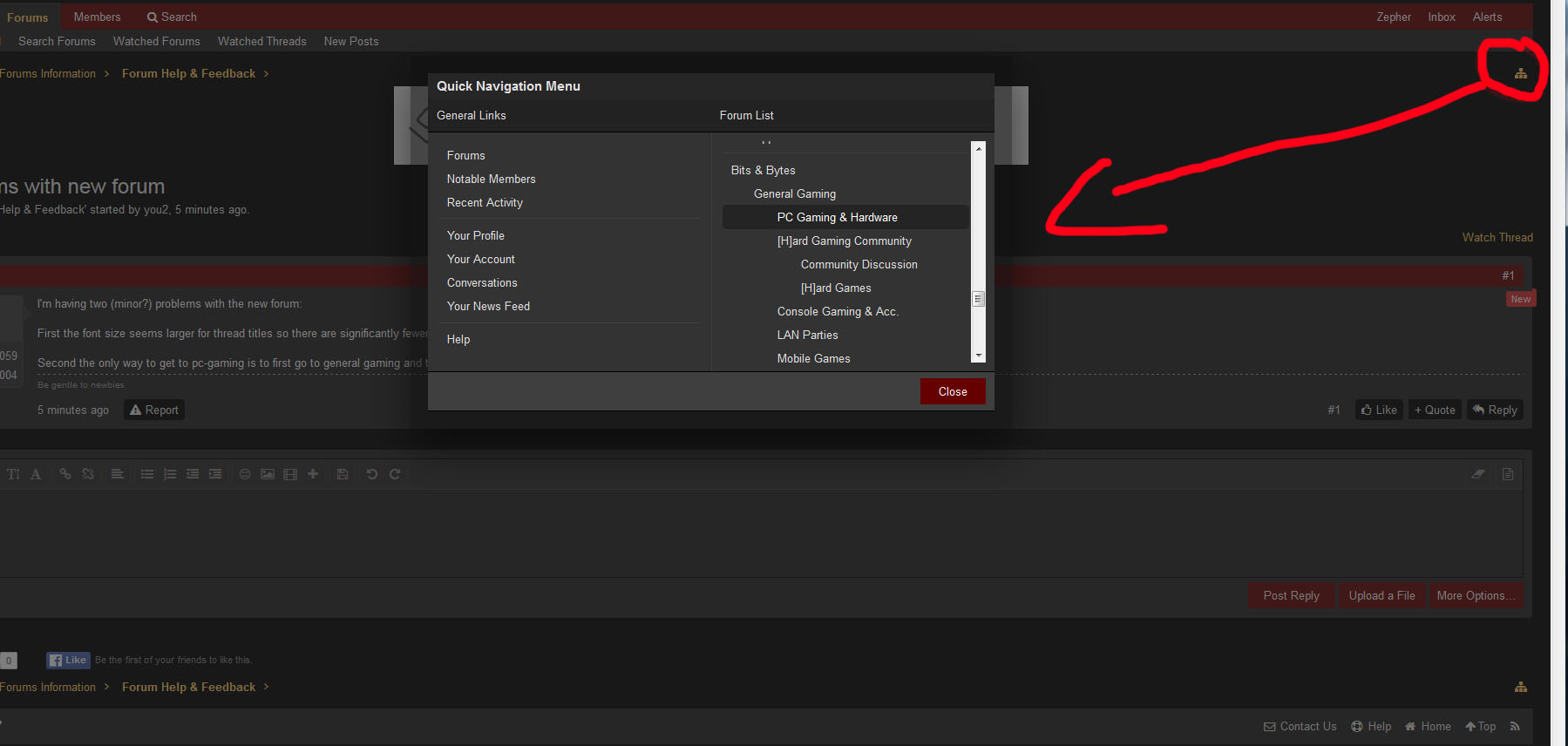Open Watched Forums sub-navigation link
1568x746 pixels.
(x=157, y=41)
